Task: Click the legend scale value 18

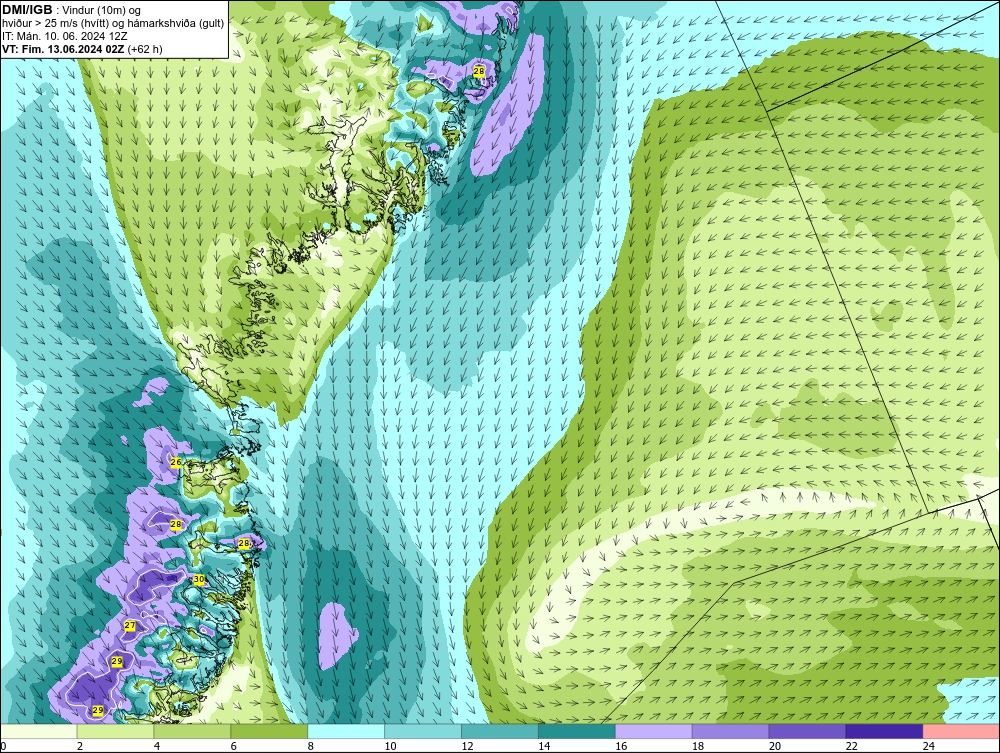Action: 698,746
